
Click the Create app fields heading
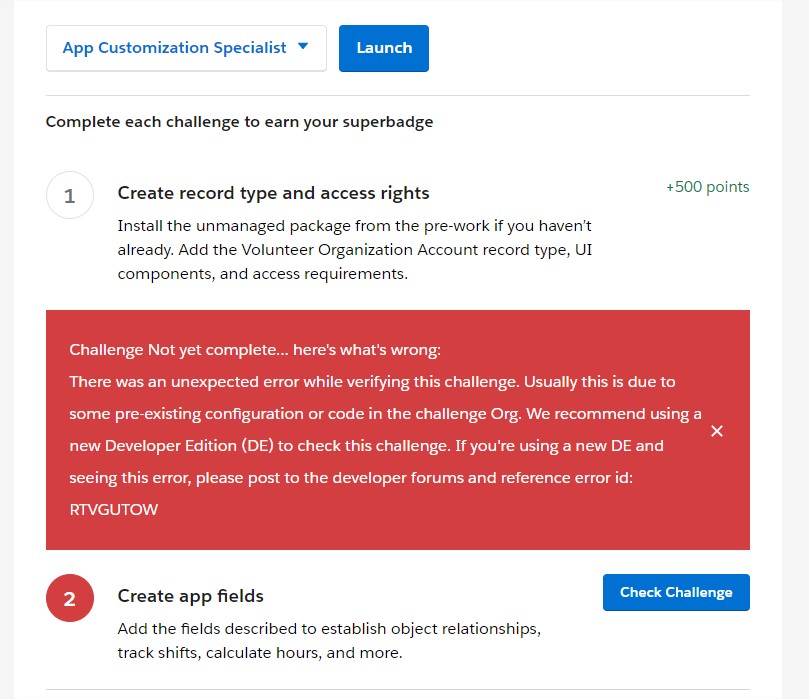(x=191, y=596)
